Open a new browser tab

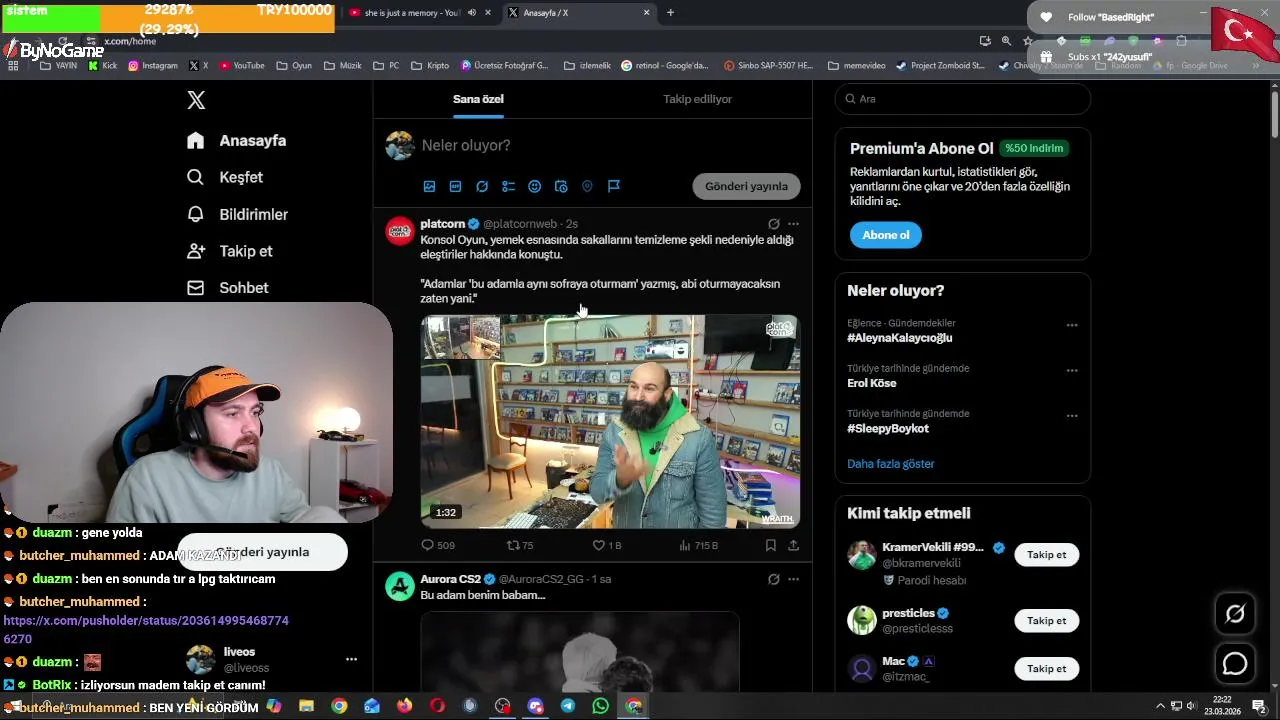[x=670, y=13]
